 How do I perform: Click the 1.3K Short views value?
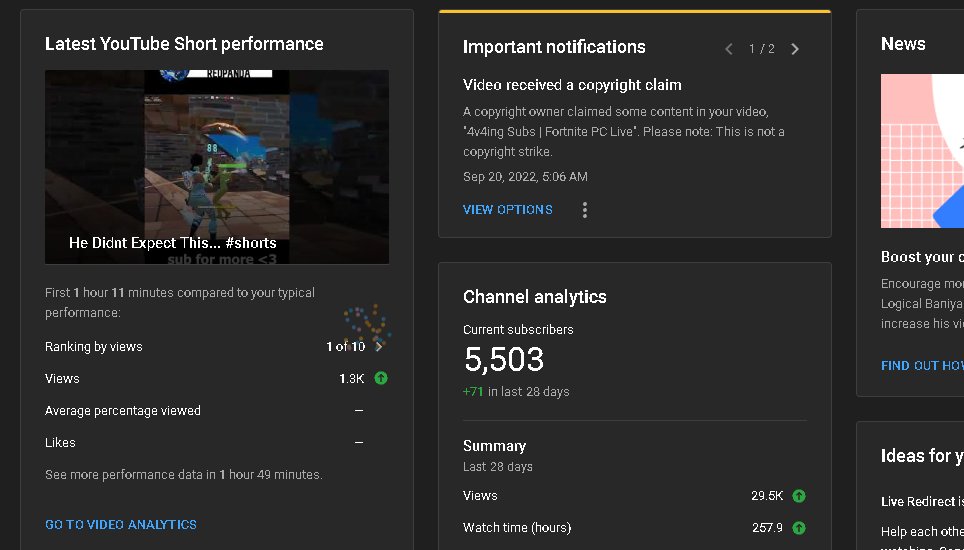[x=352, y=379]
